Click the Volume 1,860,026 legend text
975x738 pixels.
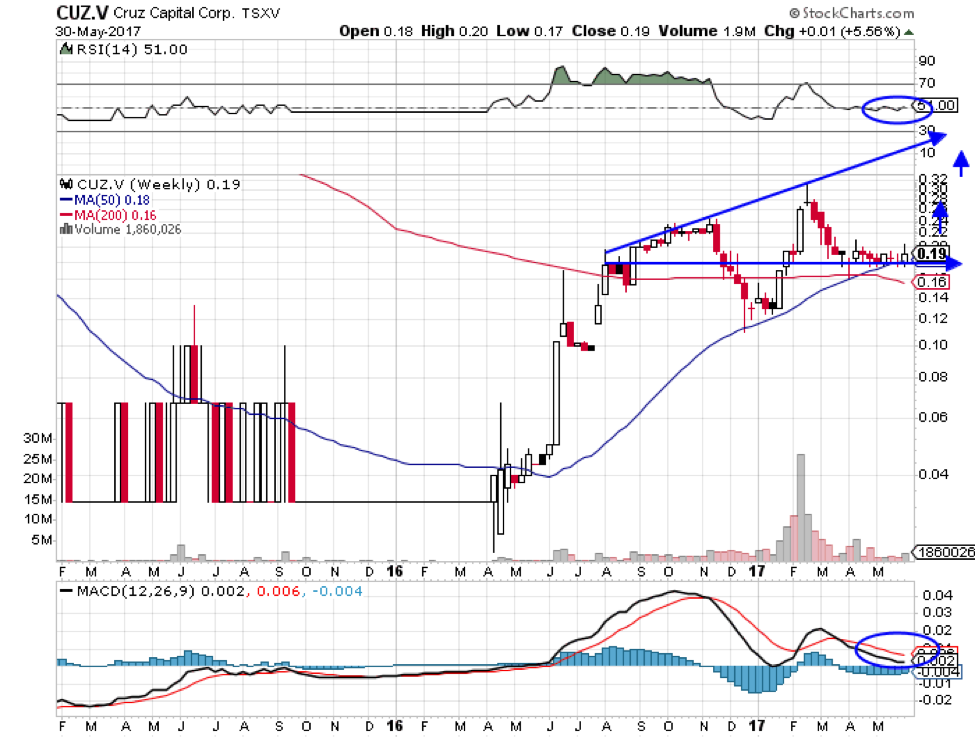pyautogui.click(x=127, y=229)
